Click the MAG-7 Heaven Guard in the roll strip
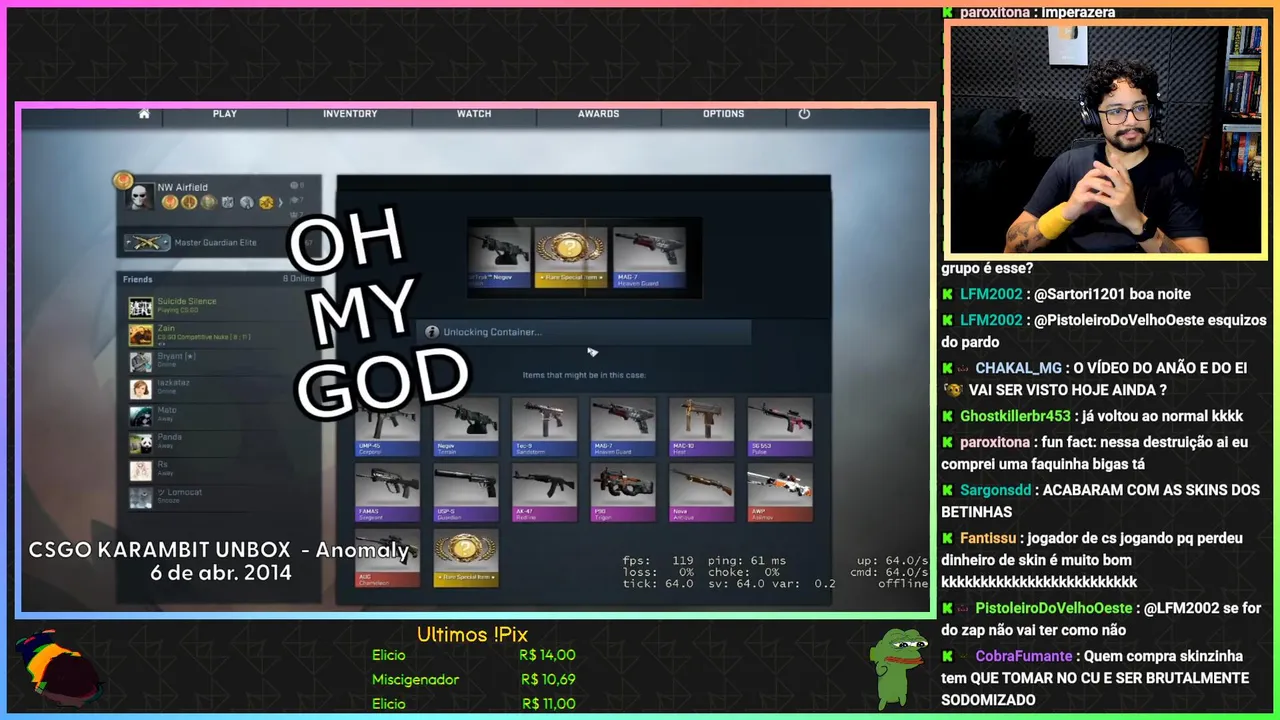 coord(649,257)
